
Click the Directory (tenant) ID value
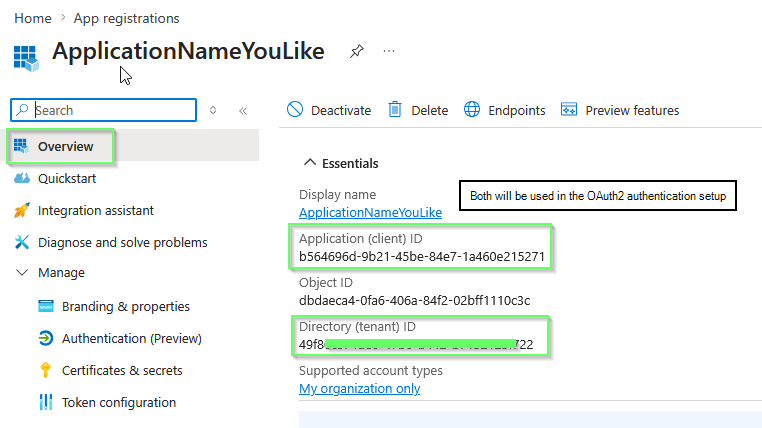point(416,344)
